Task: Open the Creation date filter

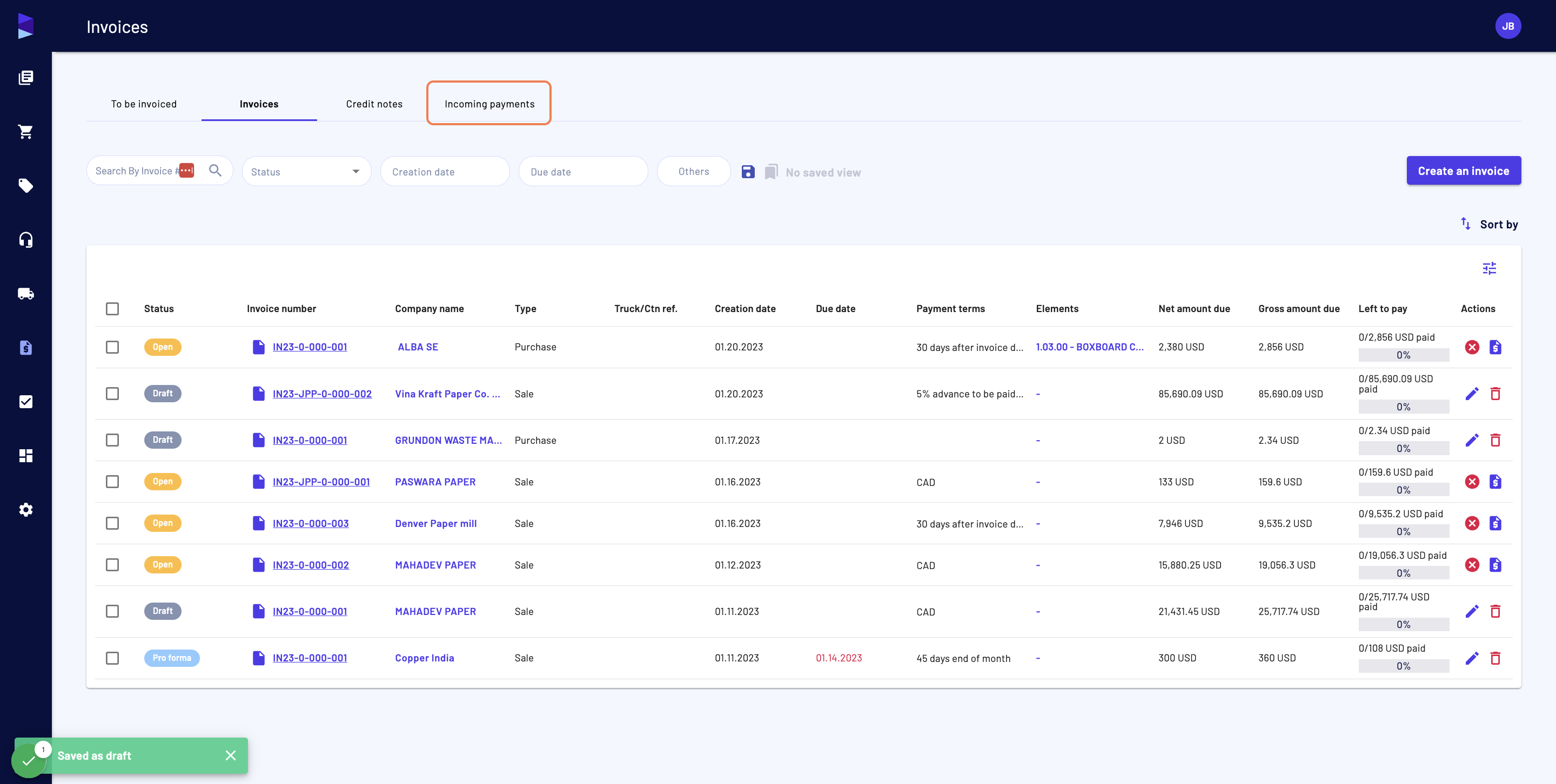Action: click(445, 171)
